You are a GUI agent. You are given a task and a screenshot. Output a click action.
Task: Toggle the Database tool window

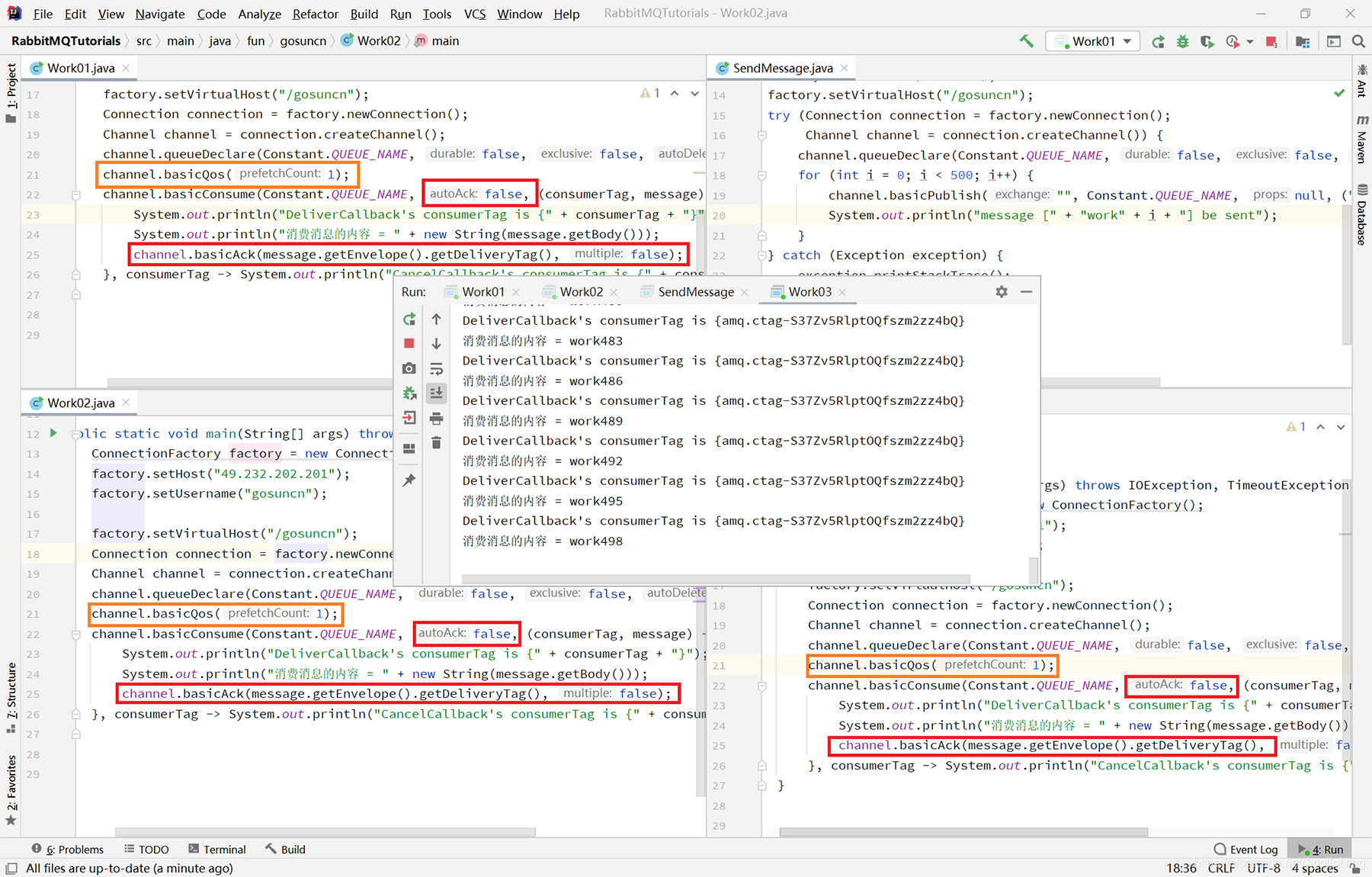point(1362,215)
